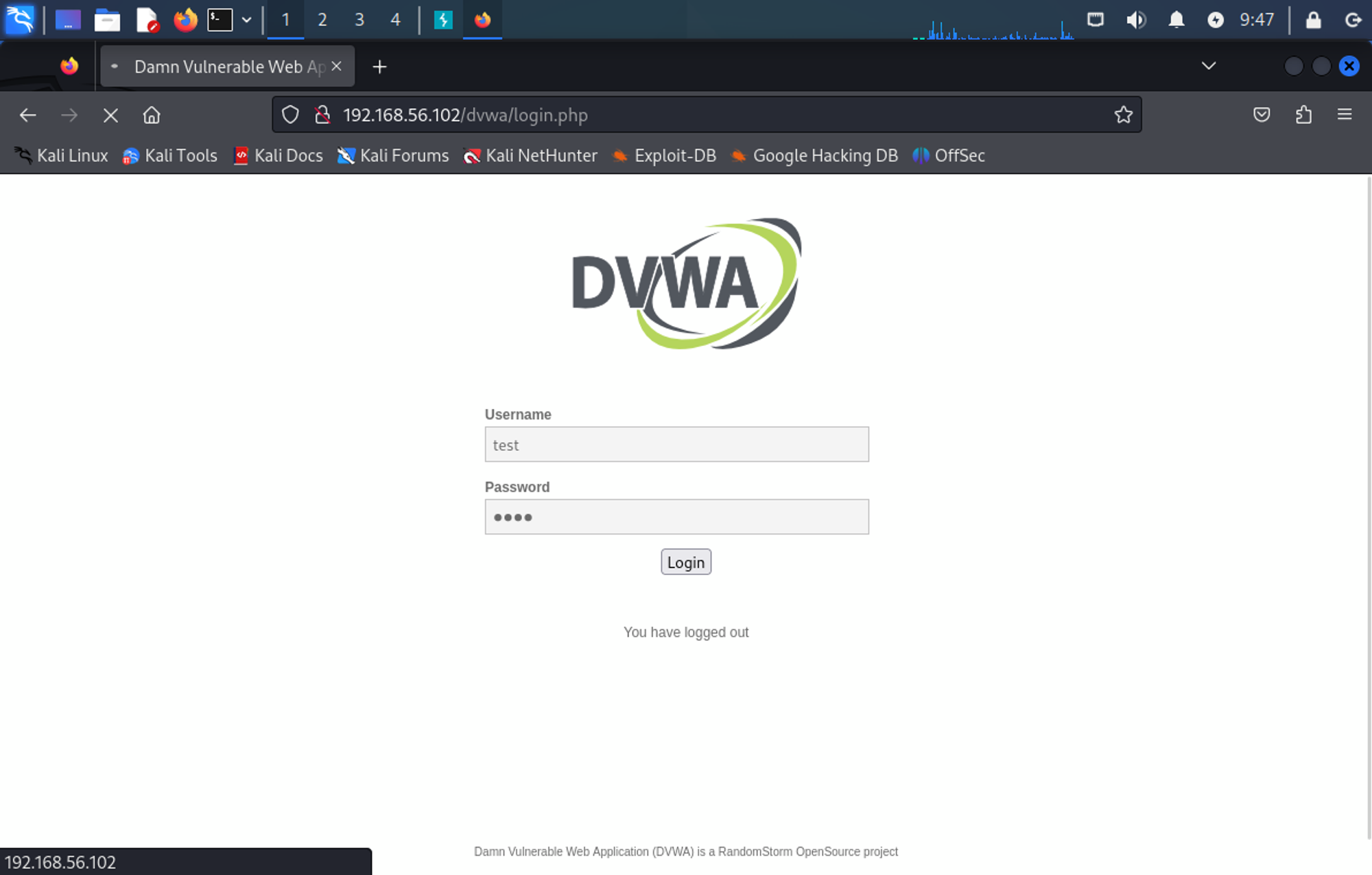Click the URL address bar

[707, 115]
